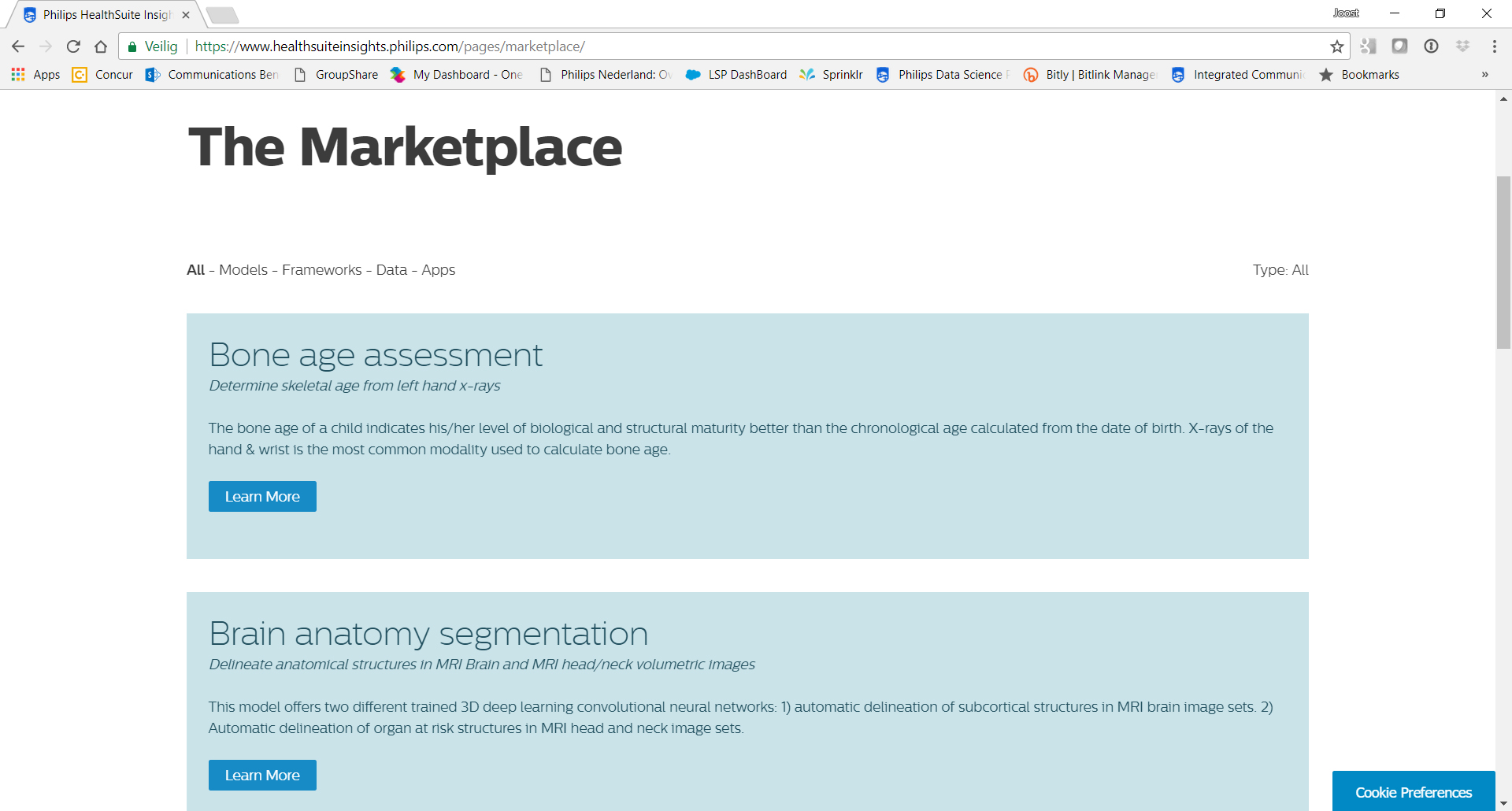Open the Concur bookmark

[103, 75]
